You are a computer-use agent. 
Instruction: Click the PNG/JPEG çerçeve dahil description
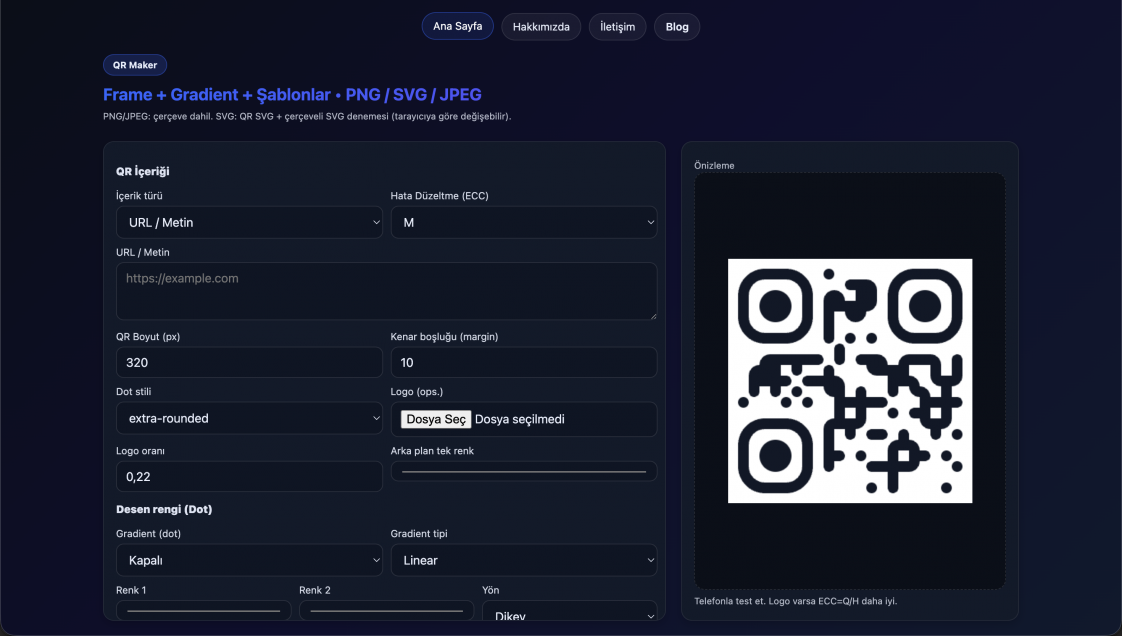(x=307, y=116)
